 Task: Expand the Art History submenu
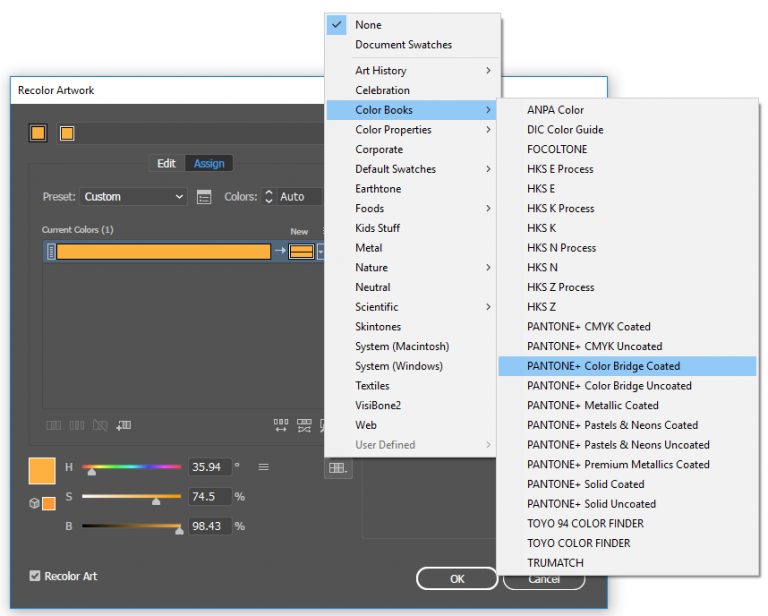[x=413, y=71]
